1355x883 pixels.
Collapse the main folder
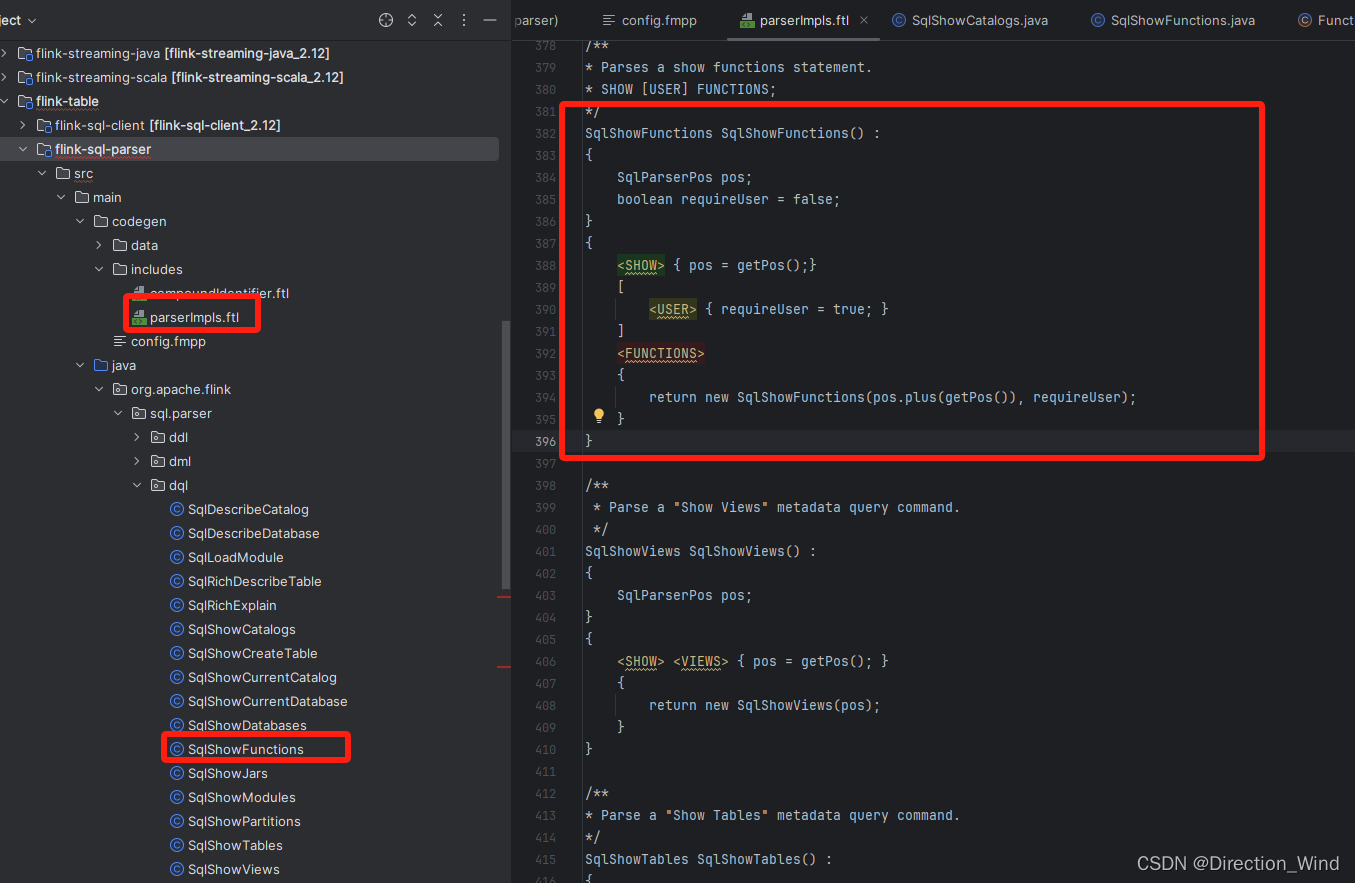(61, 197)
